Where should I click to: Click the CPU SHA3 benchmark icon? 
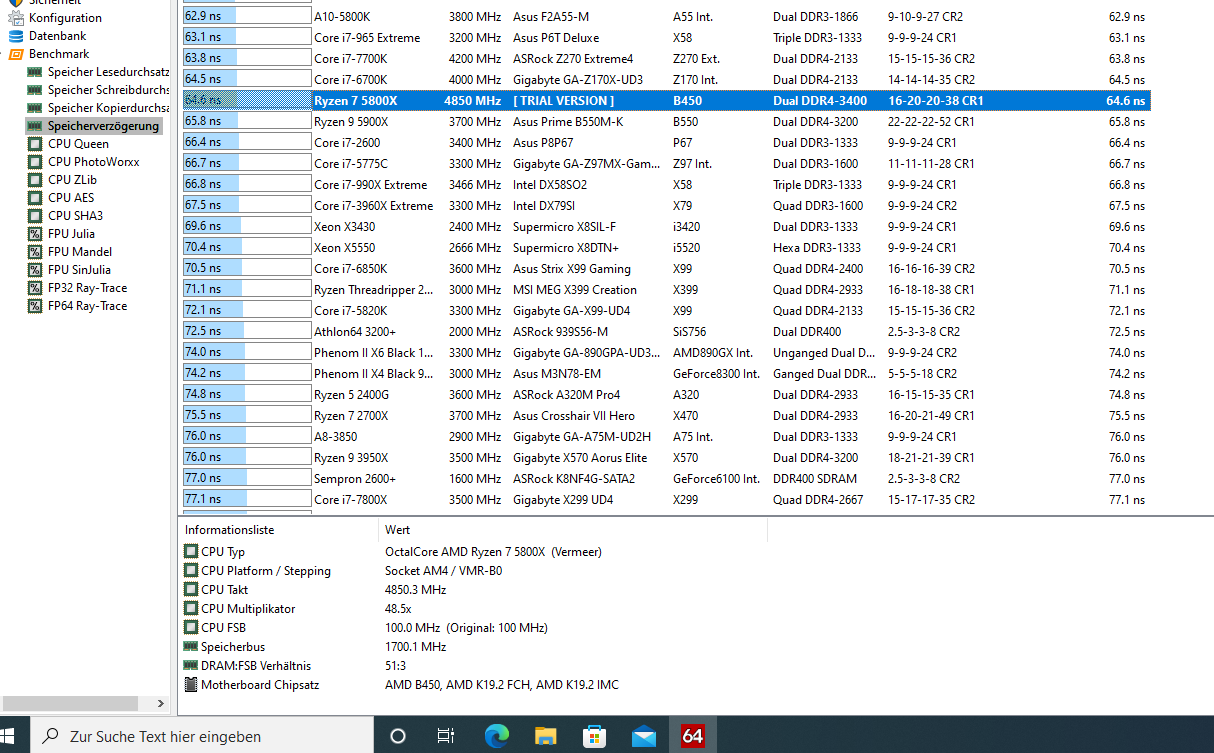coord(35,216)
